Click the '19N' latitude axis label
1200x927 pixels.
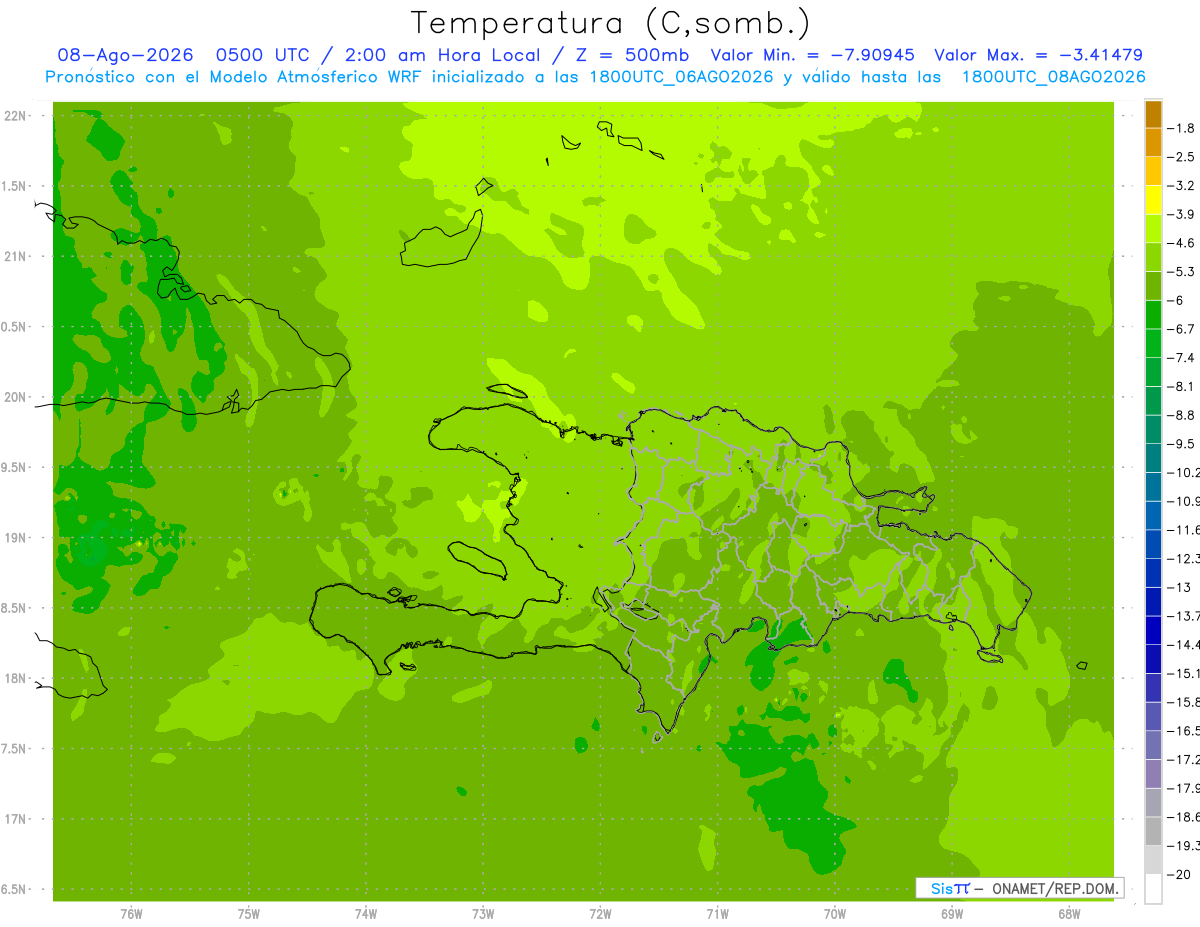pyautogui.click(x=17, y=538)
